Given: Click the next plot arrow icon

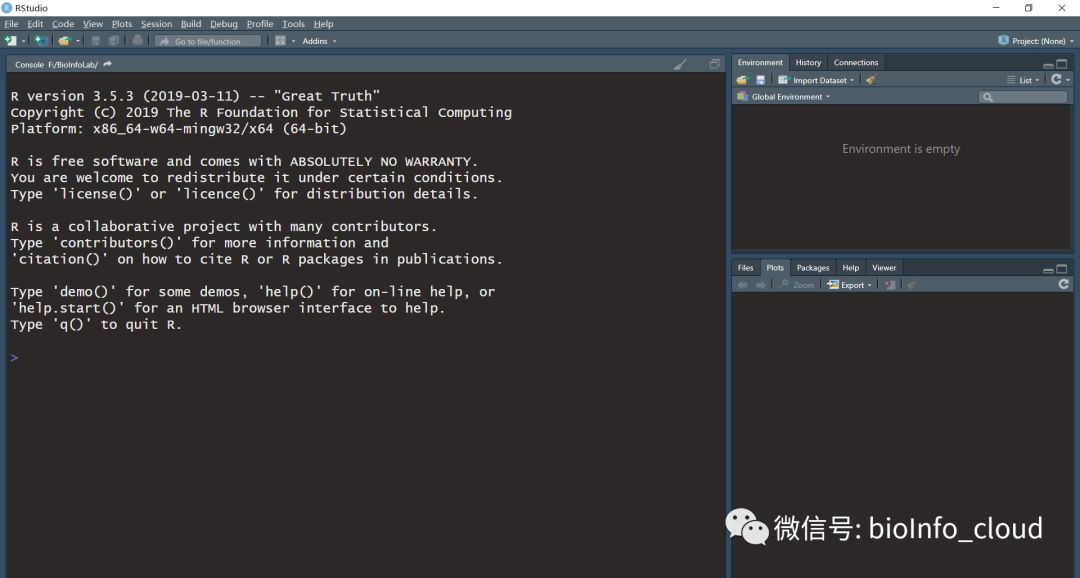Looking at the screenshot, I should point(760,285).
